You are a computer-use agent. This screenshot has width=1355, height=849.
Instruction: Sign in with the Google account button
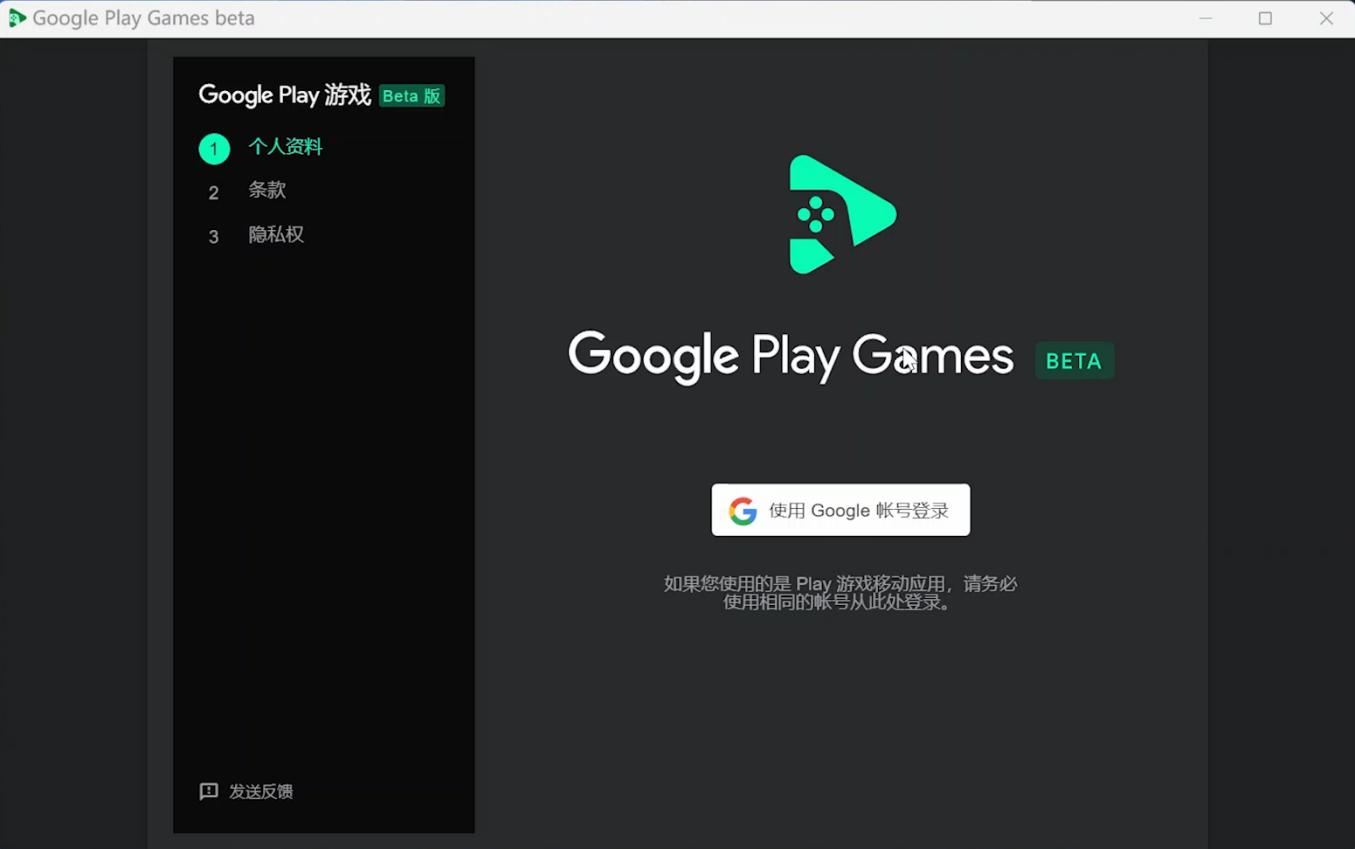click(x=840, y=510)
